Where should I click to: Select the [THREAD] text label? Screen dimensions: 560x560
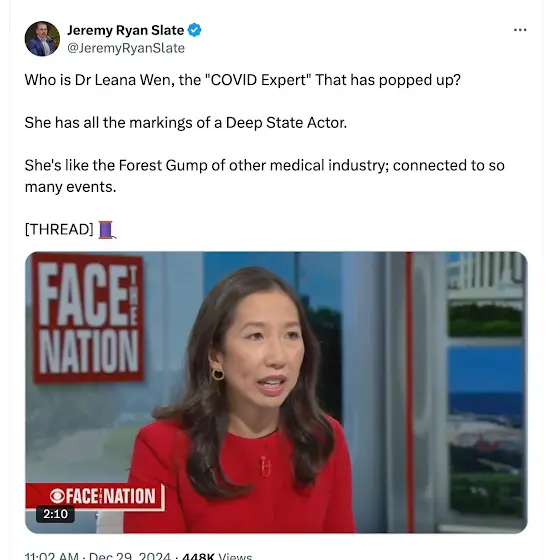[x=59, y=229]
